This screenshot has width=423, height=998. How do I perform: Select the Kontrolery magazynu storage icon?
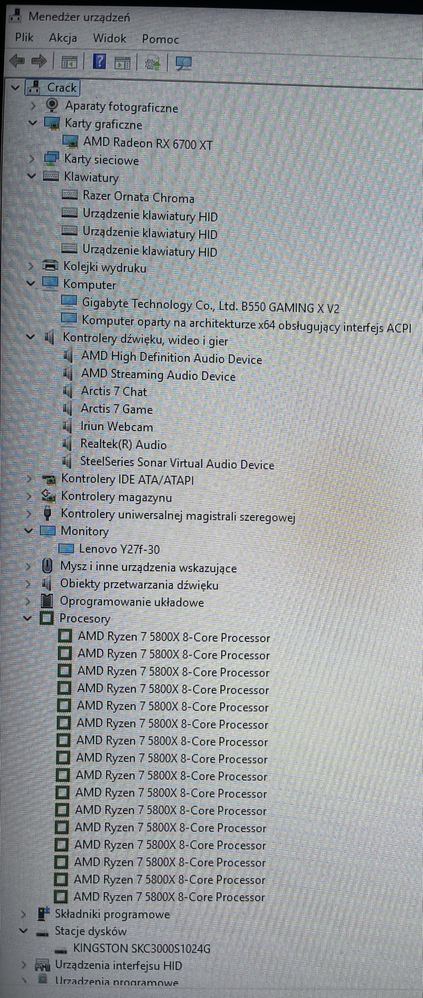(x=48, y=496)
